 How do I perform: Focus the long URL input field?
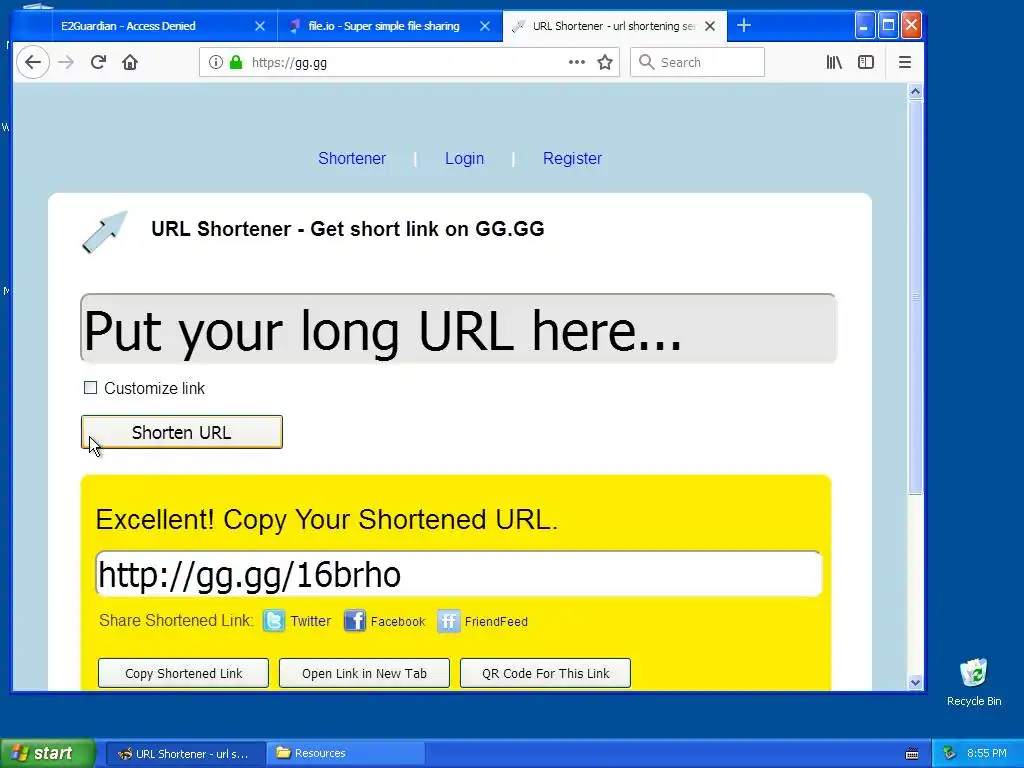click(x=458, y=328)
